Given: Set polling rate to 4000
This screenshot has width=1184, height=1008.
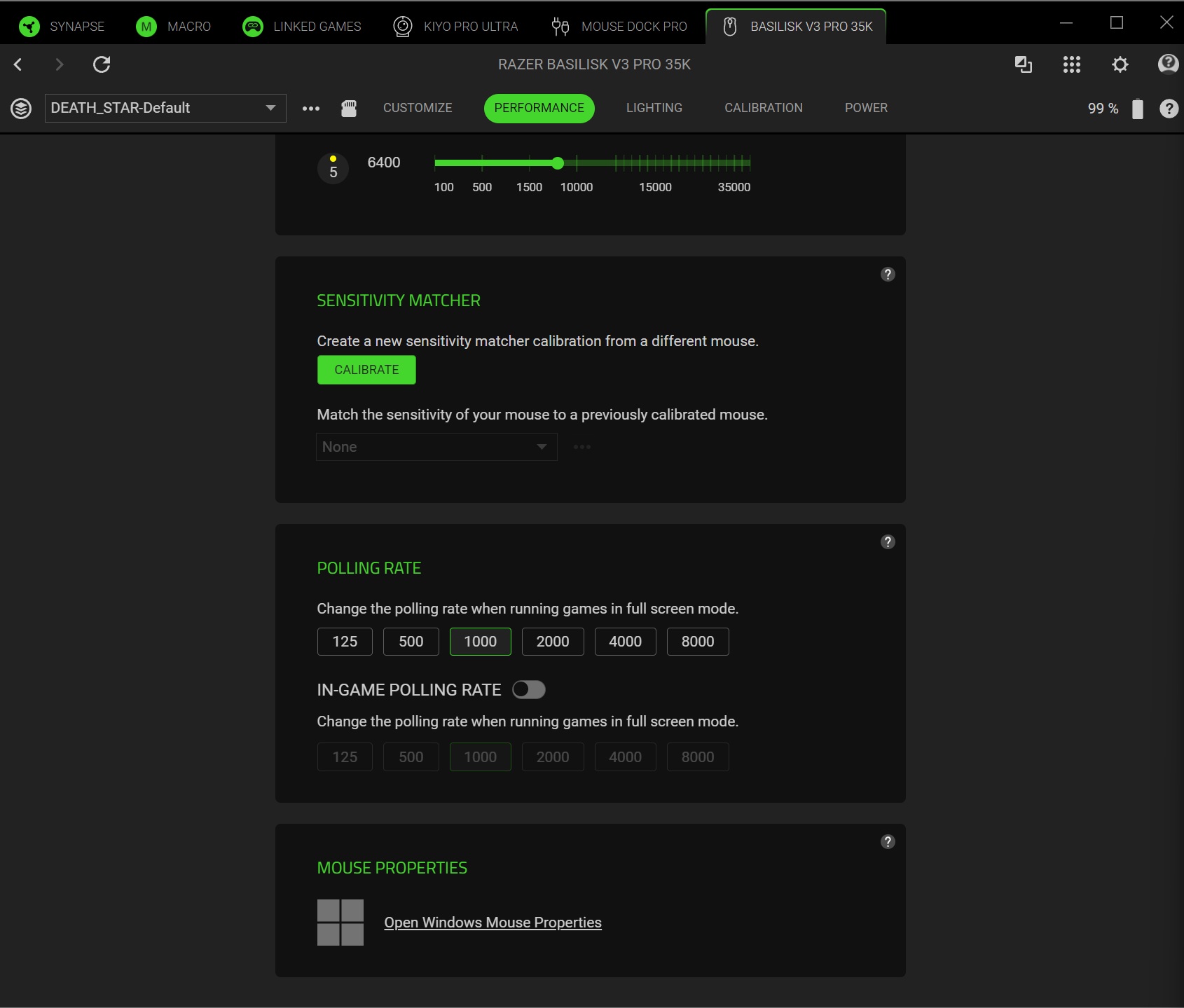Looking at the screenshot, I should click(x=626, y=642).
